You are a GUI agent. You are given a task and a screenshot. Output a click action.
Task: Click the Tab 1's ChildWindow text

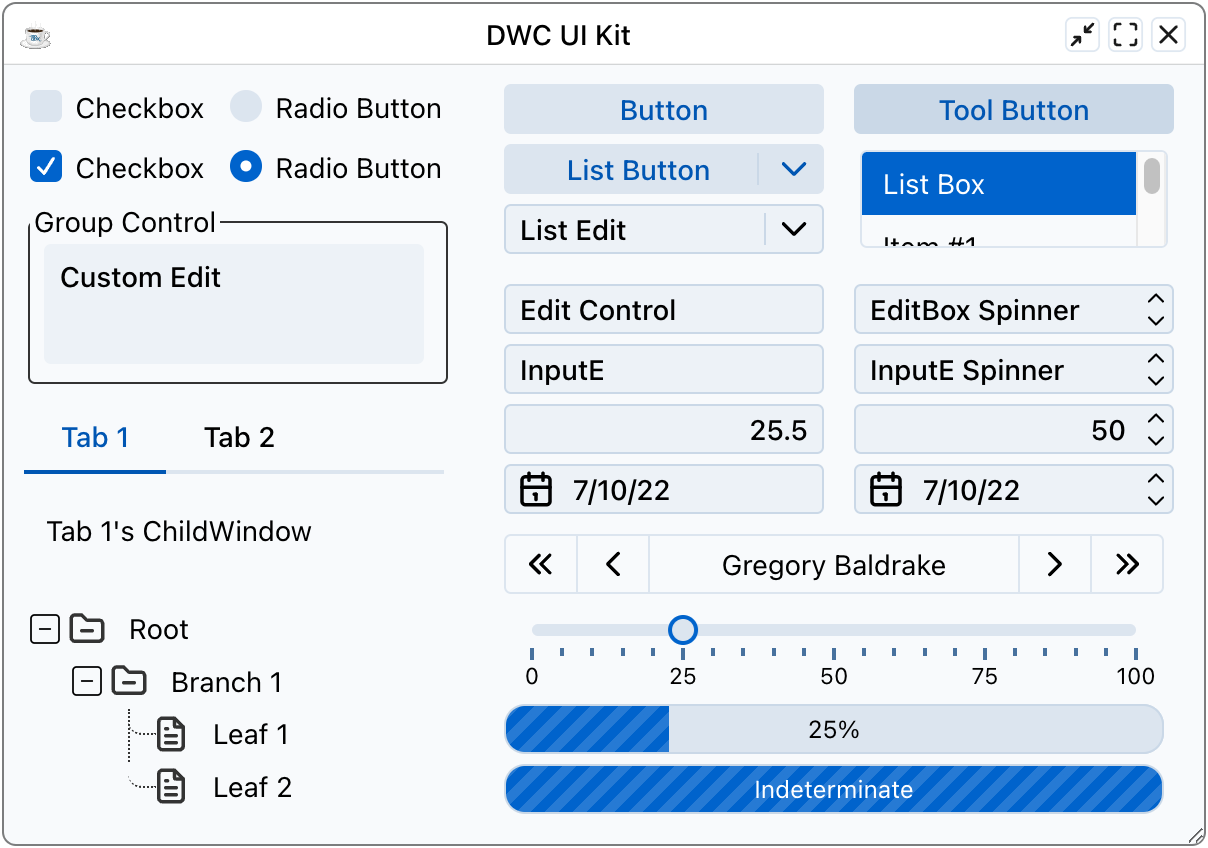pos(179,531)
